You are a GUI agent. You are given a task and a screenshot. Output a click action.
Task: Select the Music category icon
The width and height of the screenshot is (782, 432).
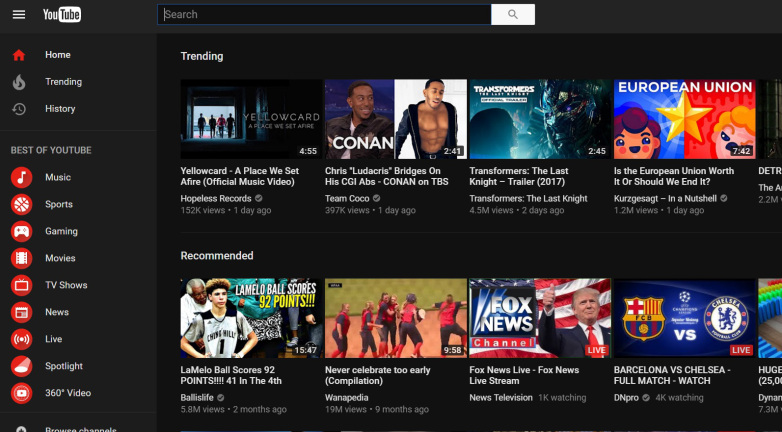click(21, 177)
